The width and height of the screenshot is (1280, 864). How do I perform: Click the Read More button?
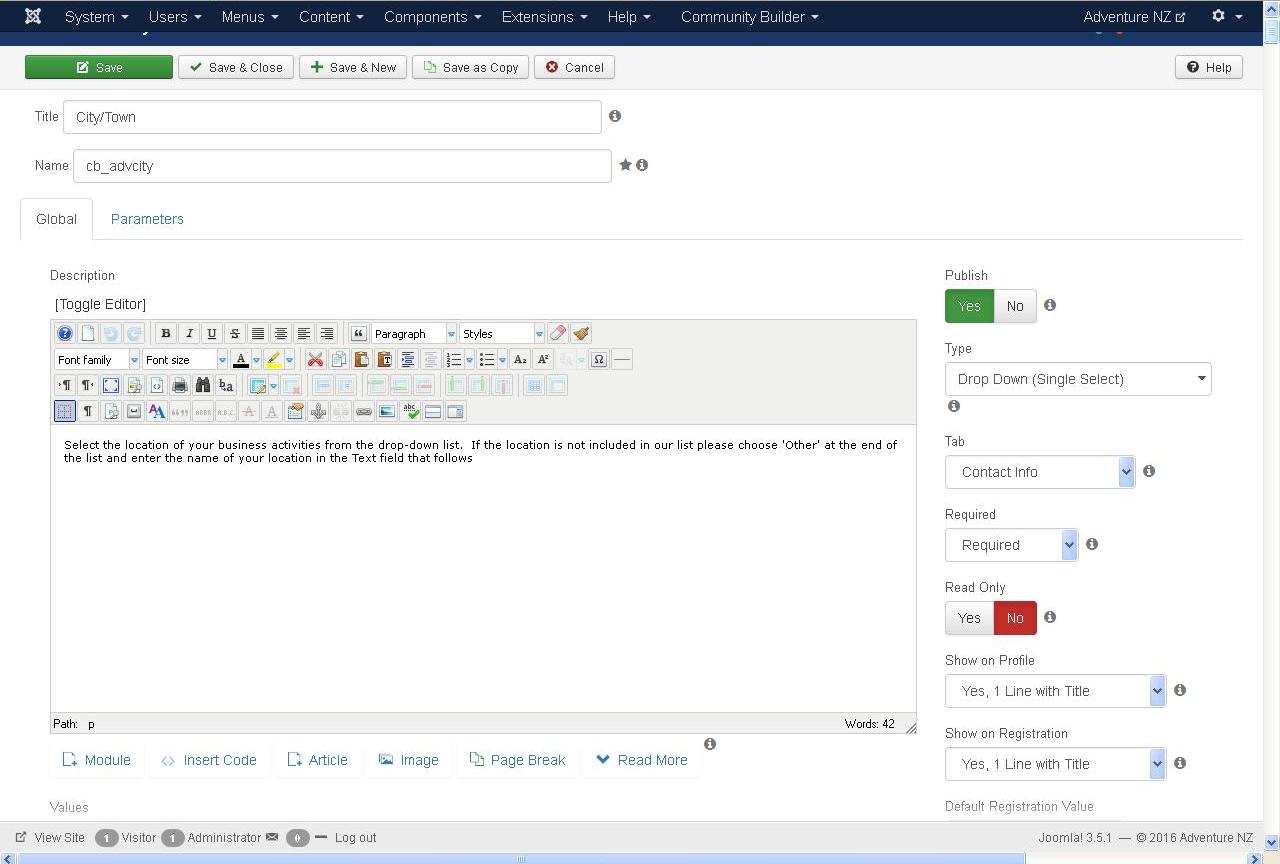click(x=642, y=760)
